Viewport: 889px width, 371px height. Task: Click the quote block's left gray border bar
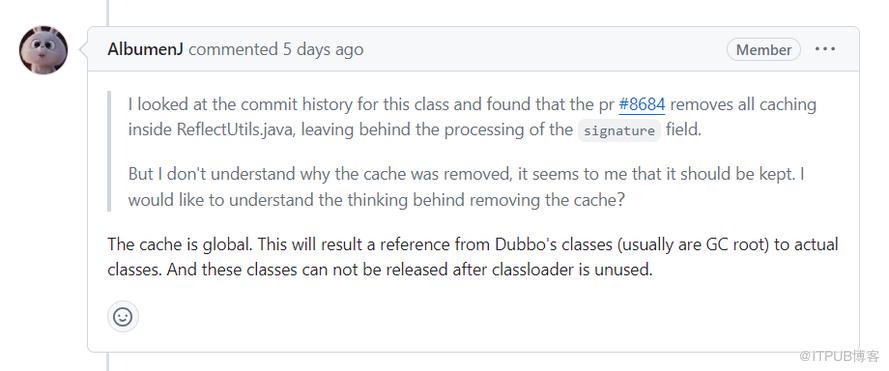[109, 151]
